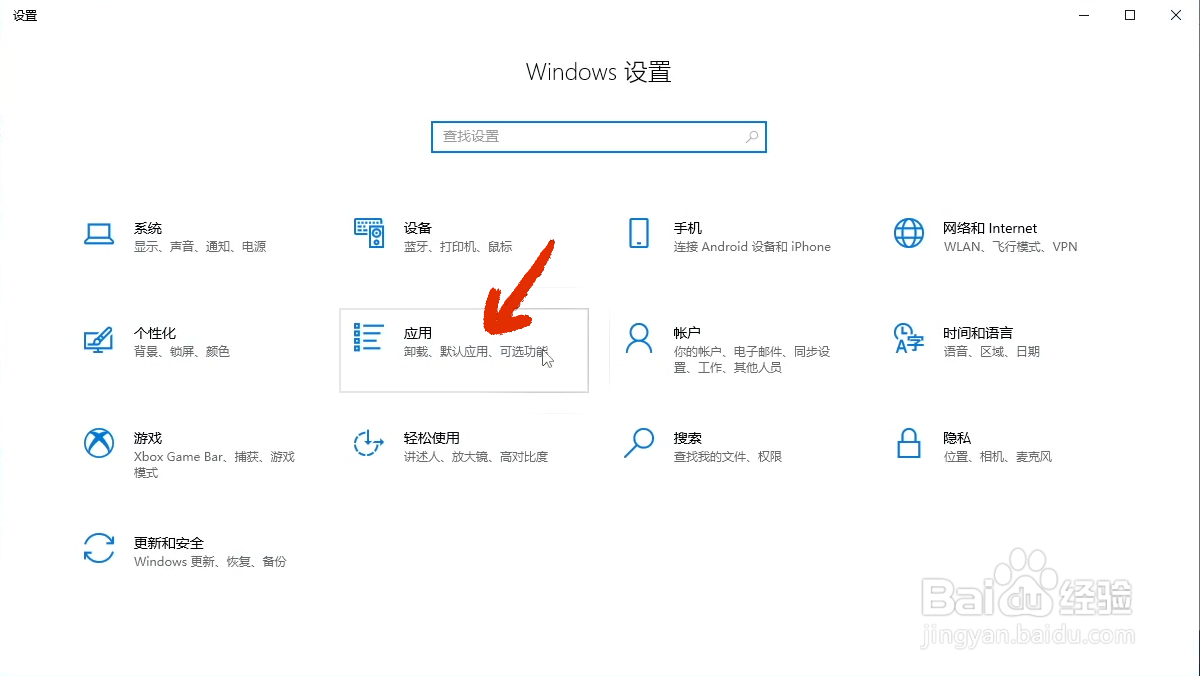Open the System laptop icon
Viewport: 1200px width, 676px height.
tap(99, 234)
